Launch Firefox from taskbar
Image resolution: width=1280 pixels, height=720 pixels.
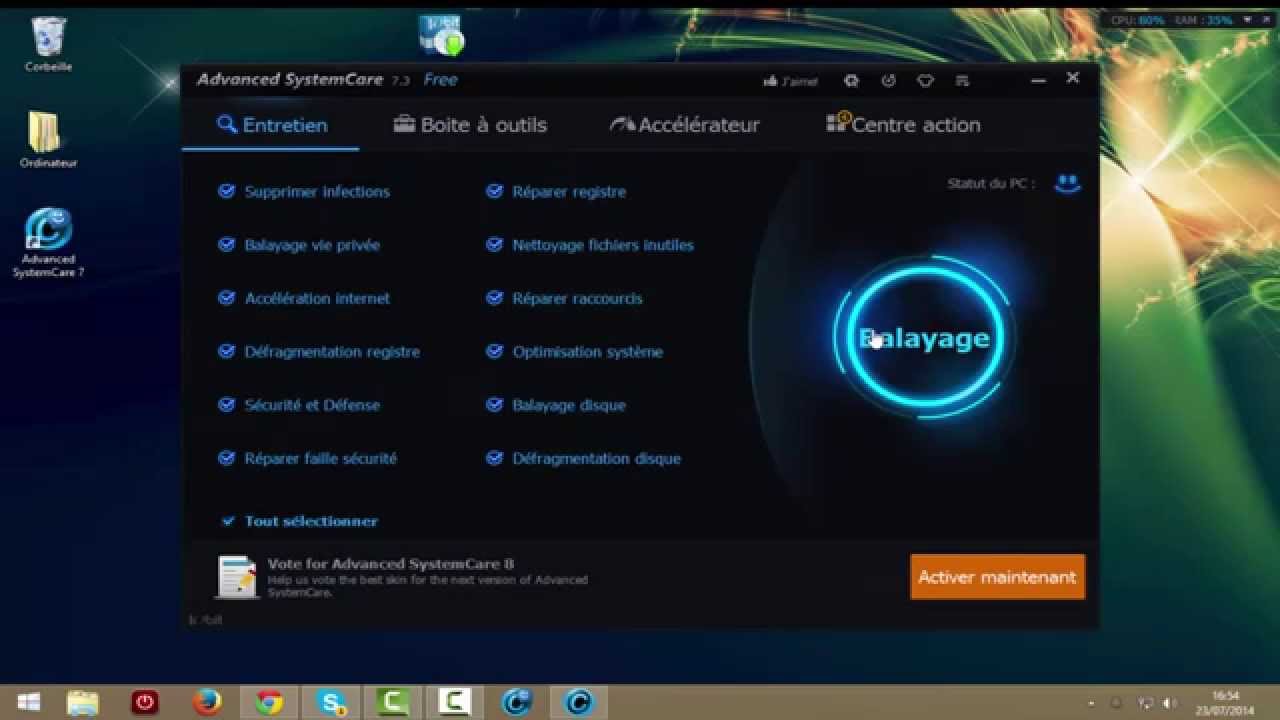tap(207, 702)
